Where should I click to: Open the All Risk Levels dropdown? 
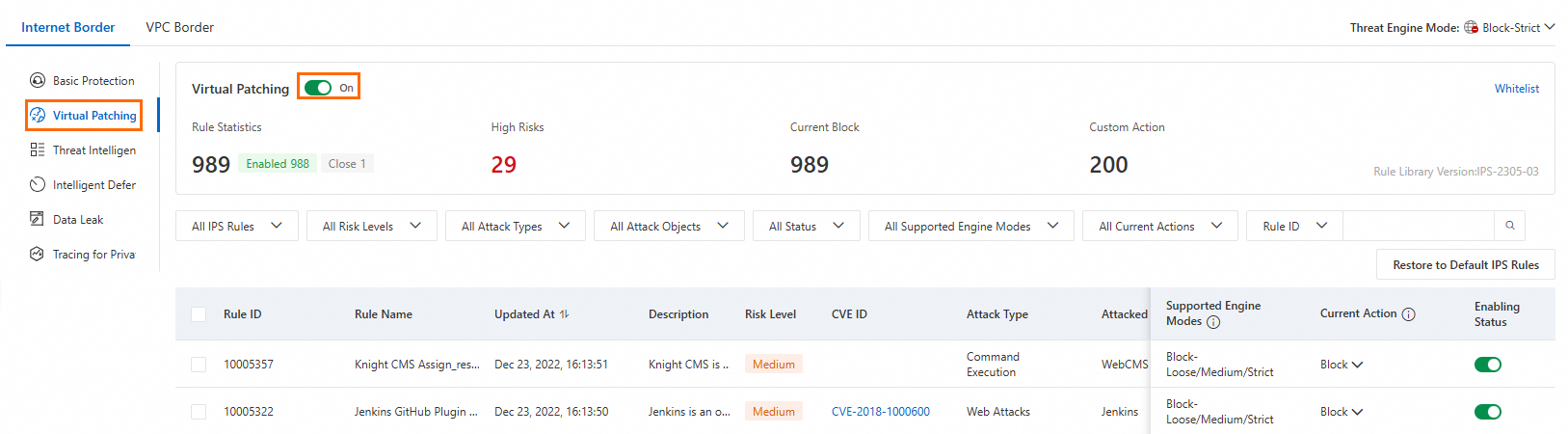tap(372, 226)
